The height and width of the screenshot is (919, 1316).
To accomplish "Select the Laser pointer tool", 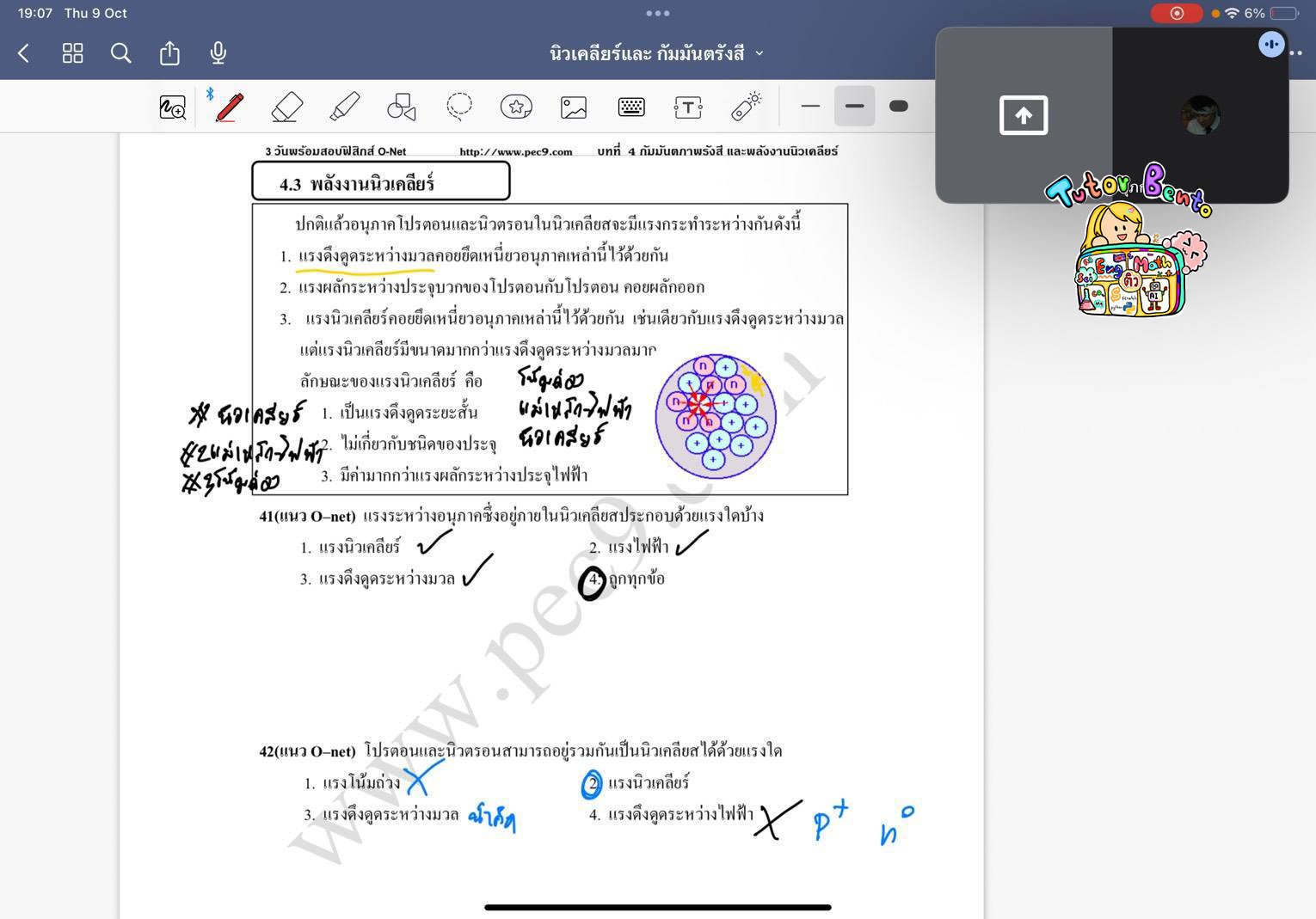I will [746, 107].
